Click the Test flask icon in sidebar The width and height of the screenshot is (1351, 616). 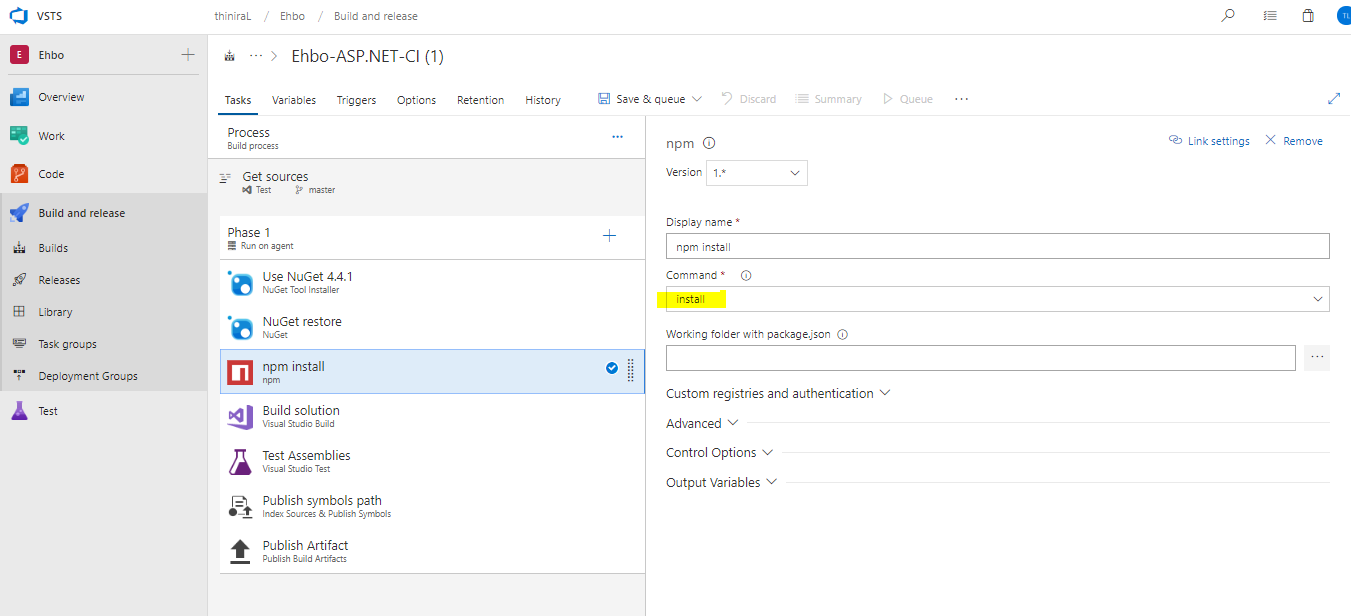(19, 410)
